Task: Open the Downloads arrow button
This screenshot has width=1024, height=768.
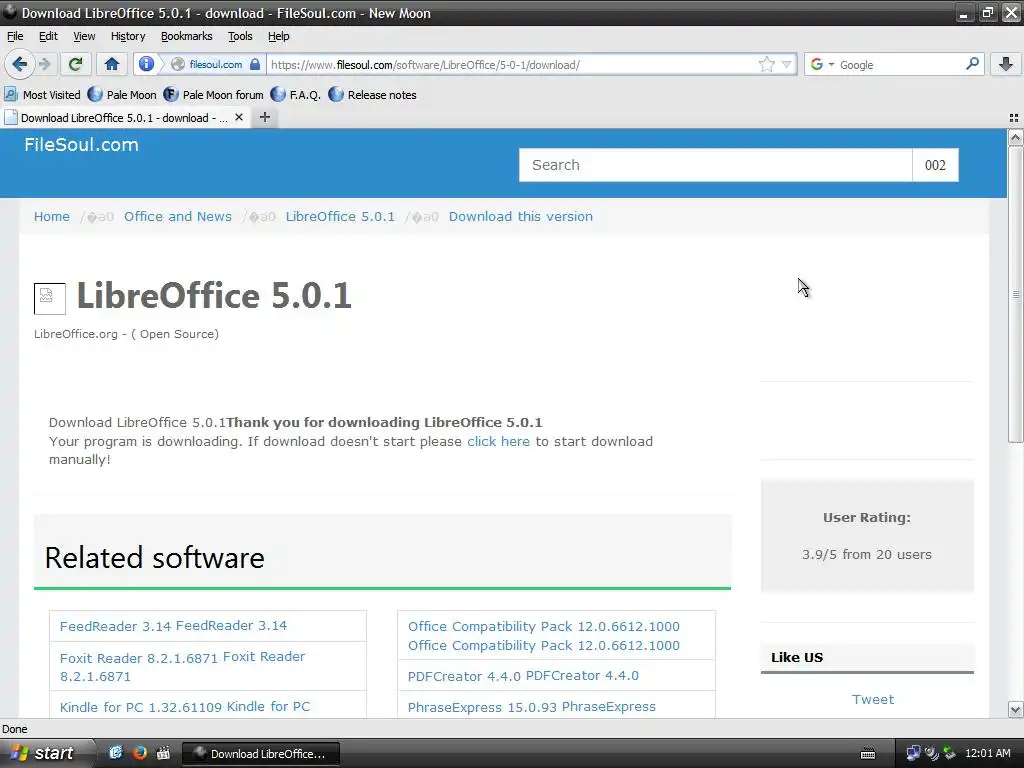Action: pos(1006,64)
